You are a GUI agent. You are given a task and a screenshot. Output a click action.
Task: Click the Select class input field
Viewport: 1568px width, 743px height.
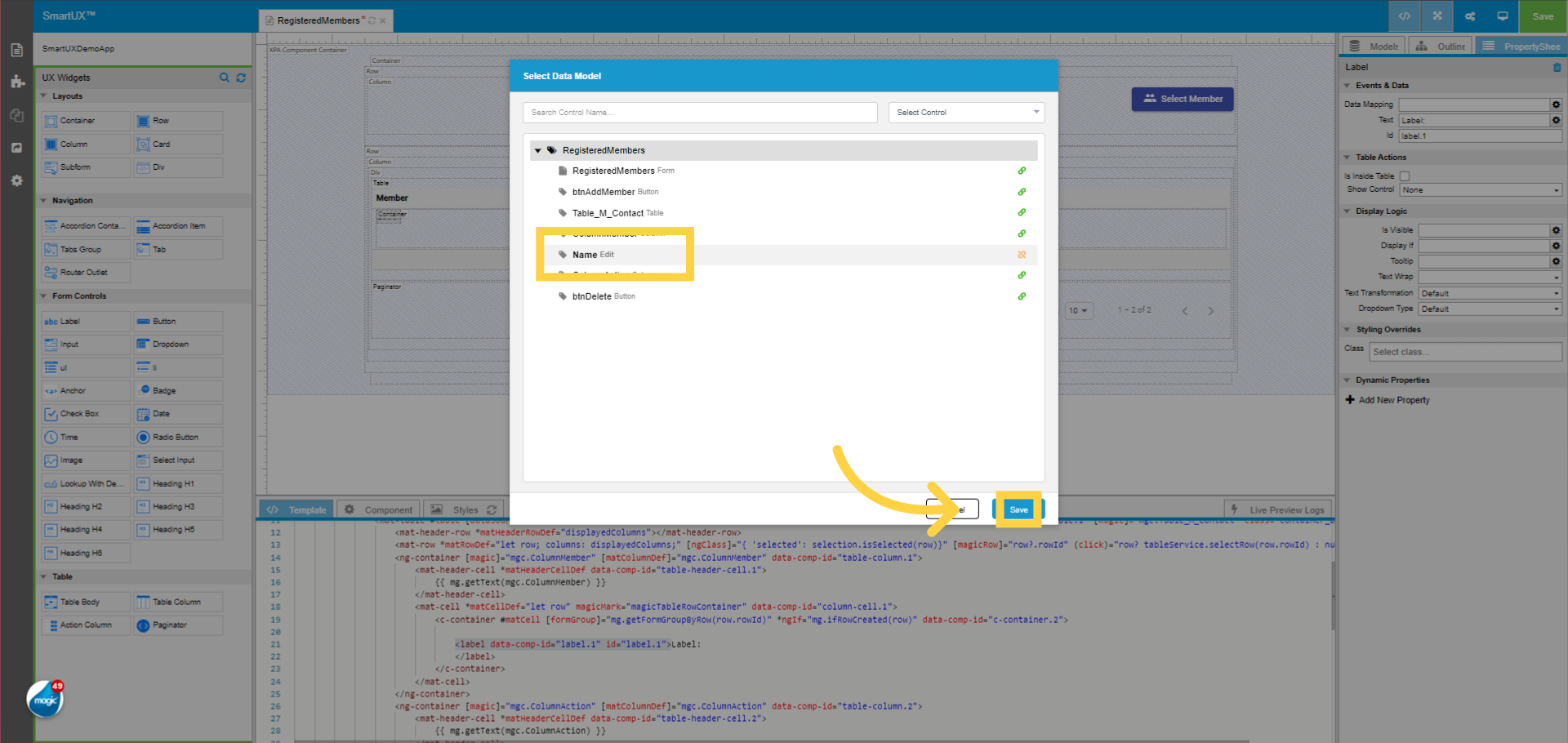click(x=1466, y=352)
